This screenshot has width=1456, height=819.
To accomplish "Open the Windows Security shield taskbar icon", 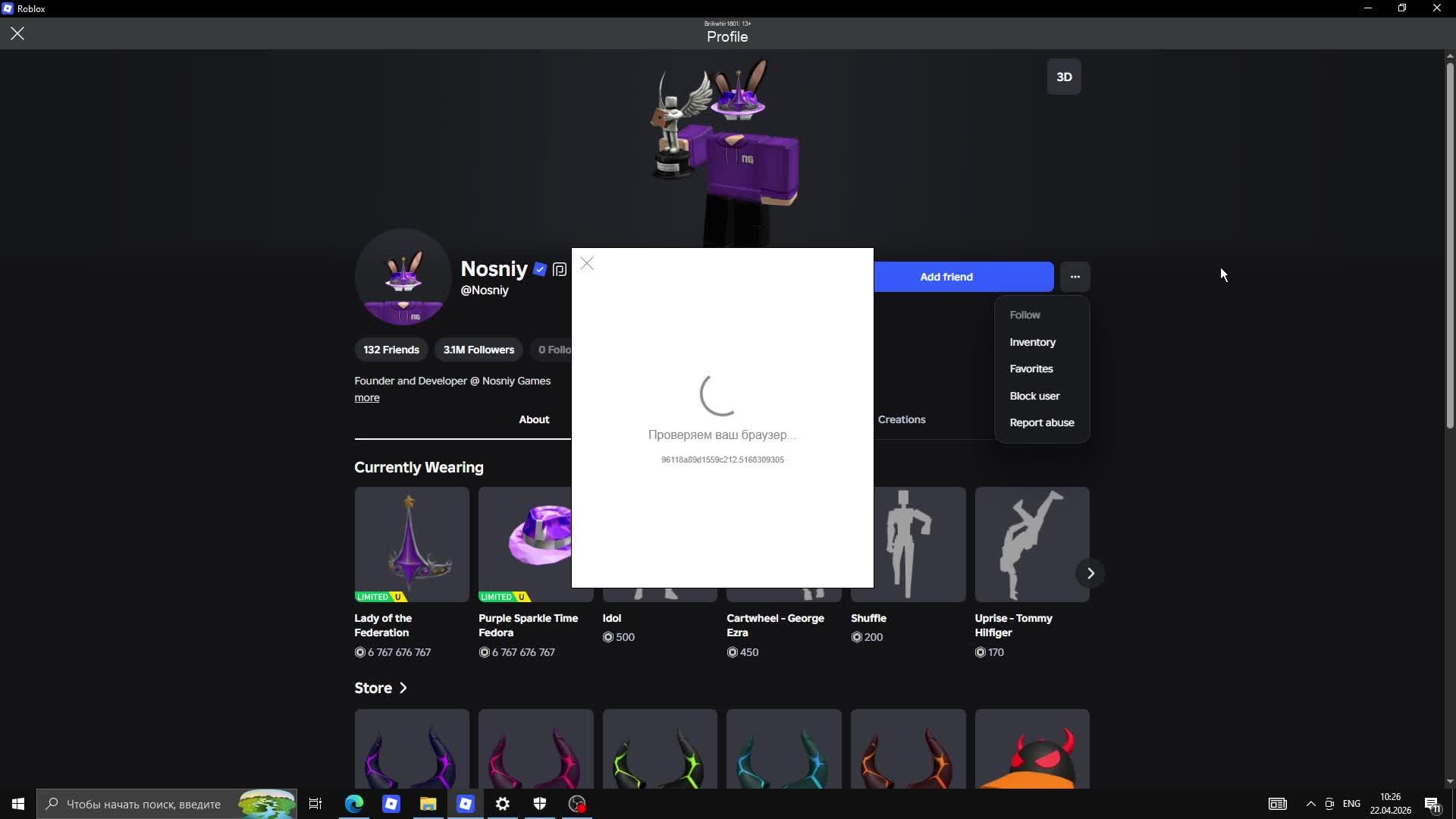I will click(540, 804).
